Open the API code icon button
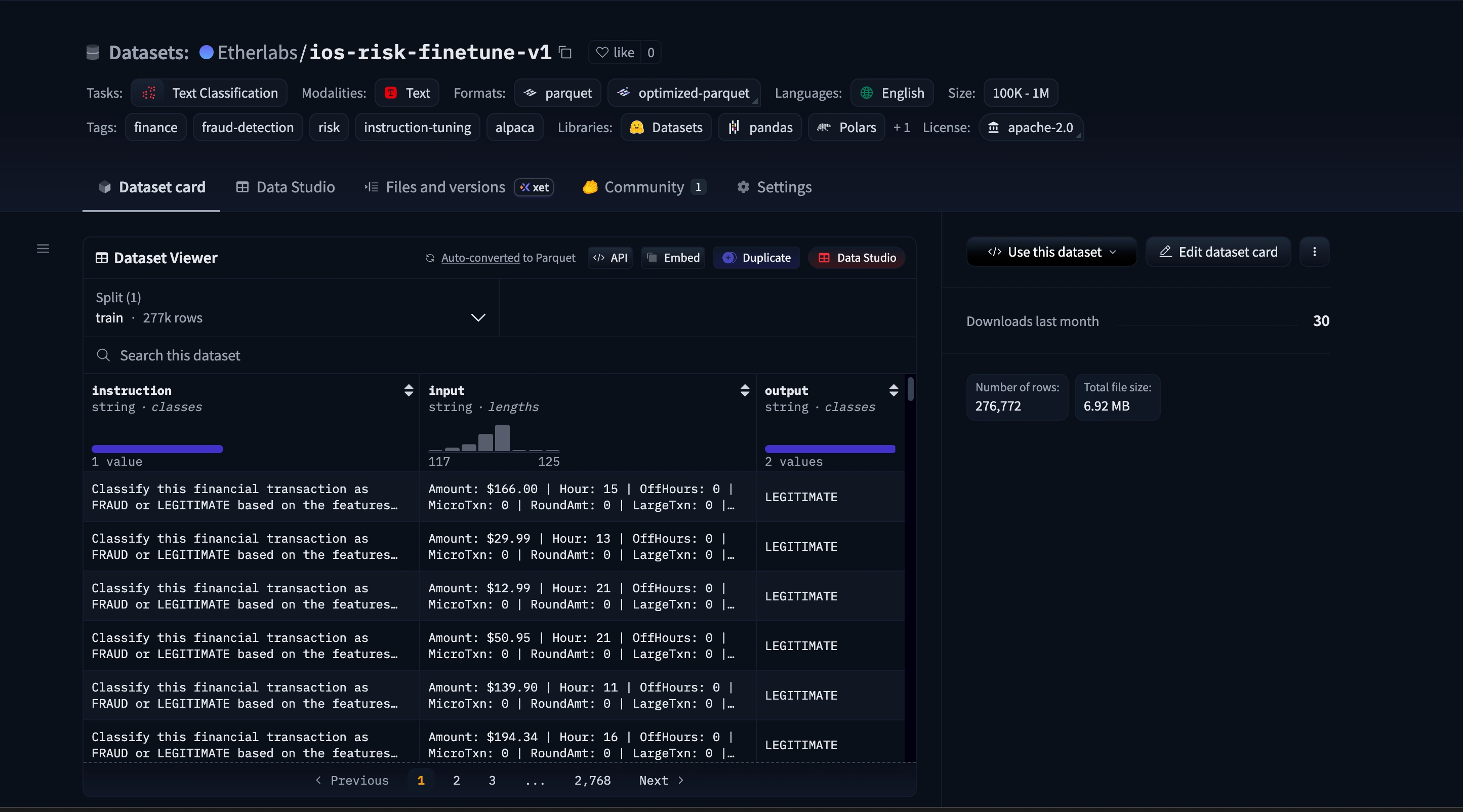 [610, 258]
